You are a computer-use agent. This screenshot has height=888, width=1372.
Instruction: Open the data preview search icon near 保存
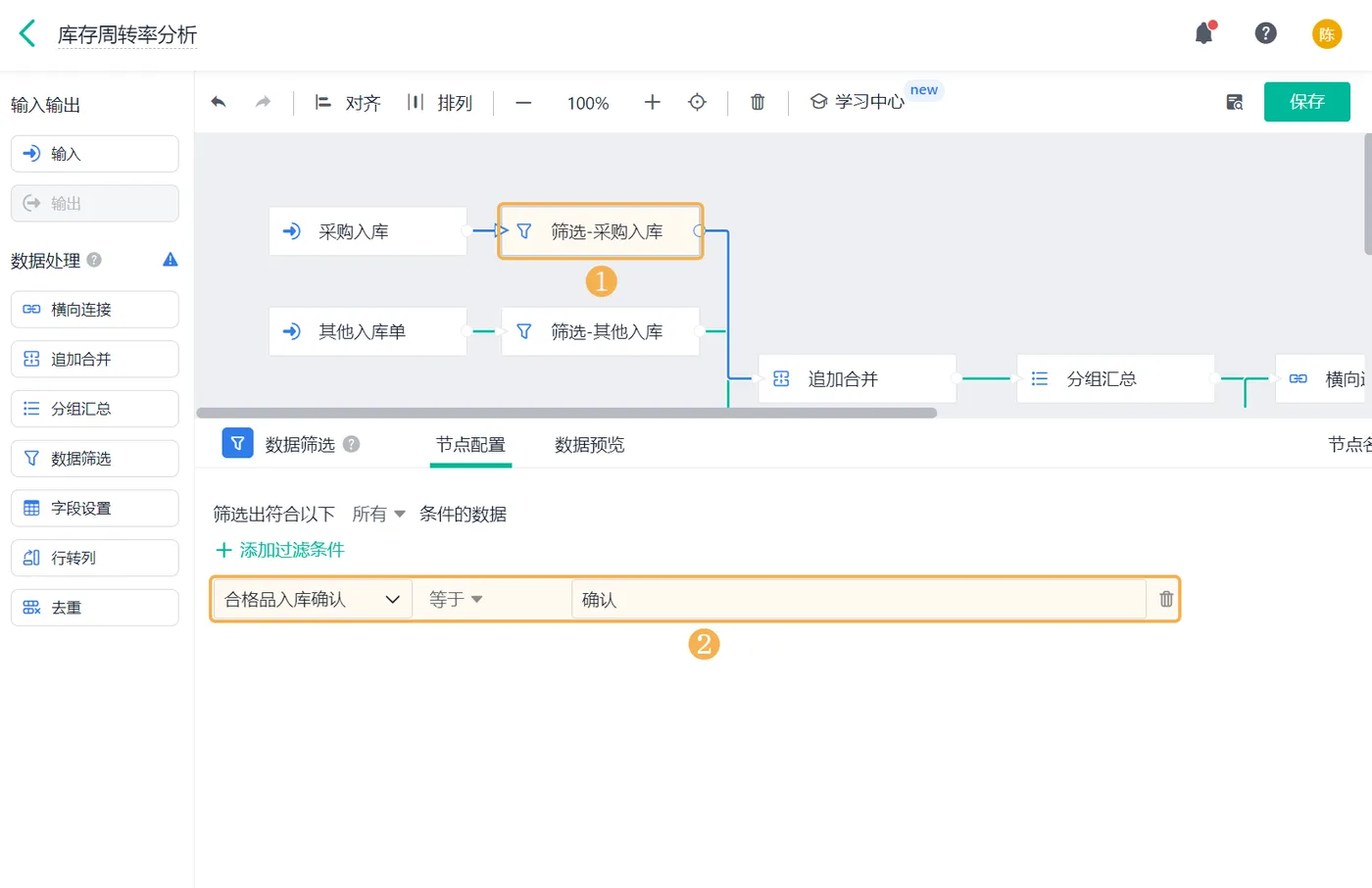(x=1235, y=102)
